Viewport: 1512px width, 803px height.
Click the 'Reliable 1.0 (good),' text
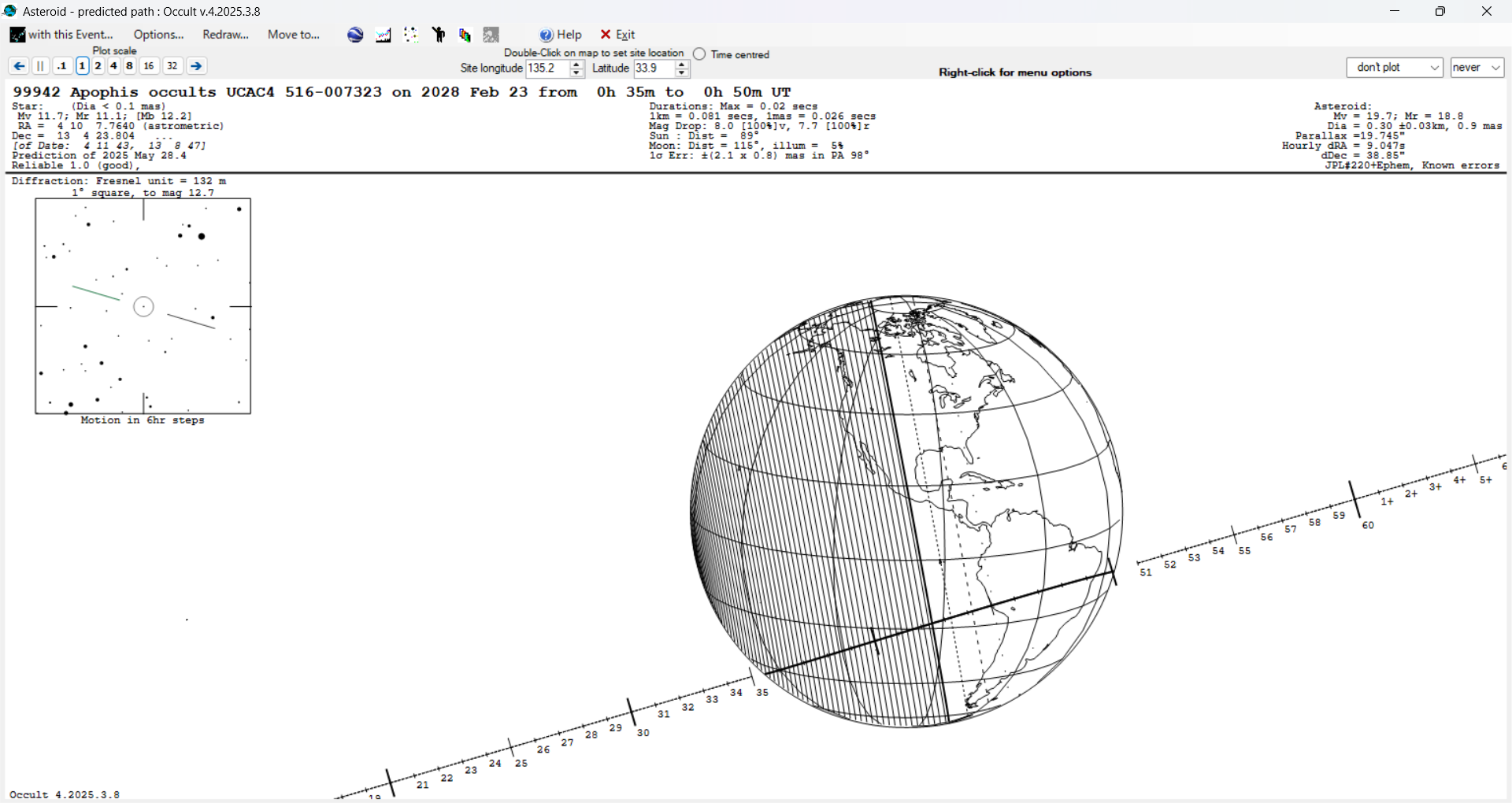click(x=76, y=166)
